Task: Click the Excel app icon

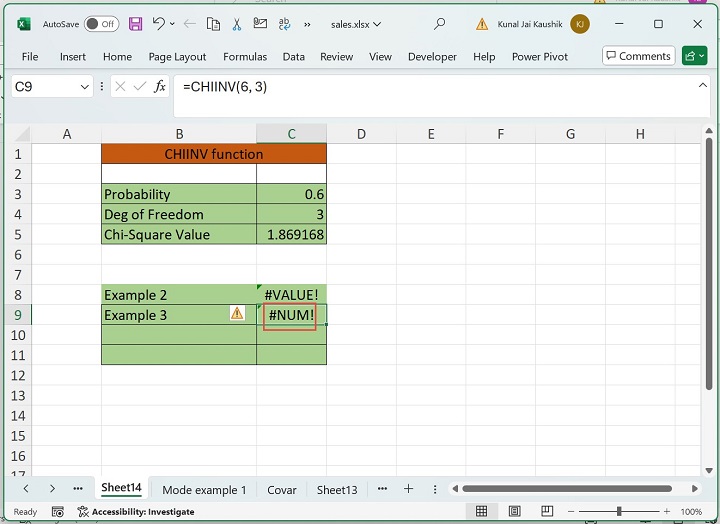Action: [24, 24]
